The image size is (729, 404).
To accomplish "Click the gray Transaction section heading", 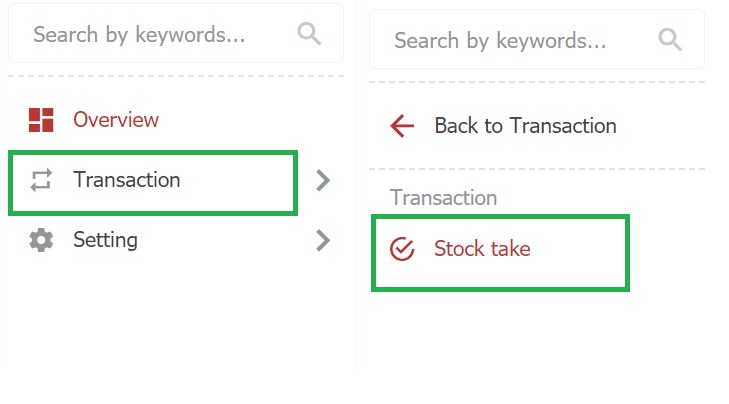I will pos(443,198).
